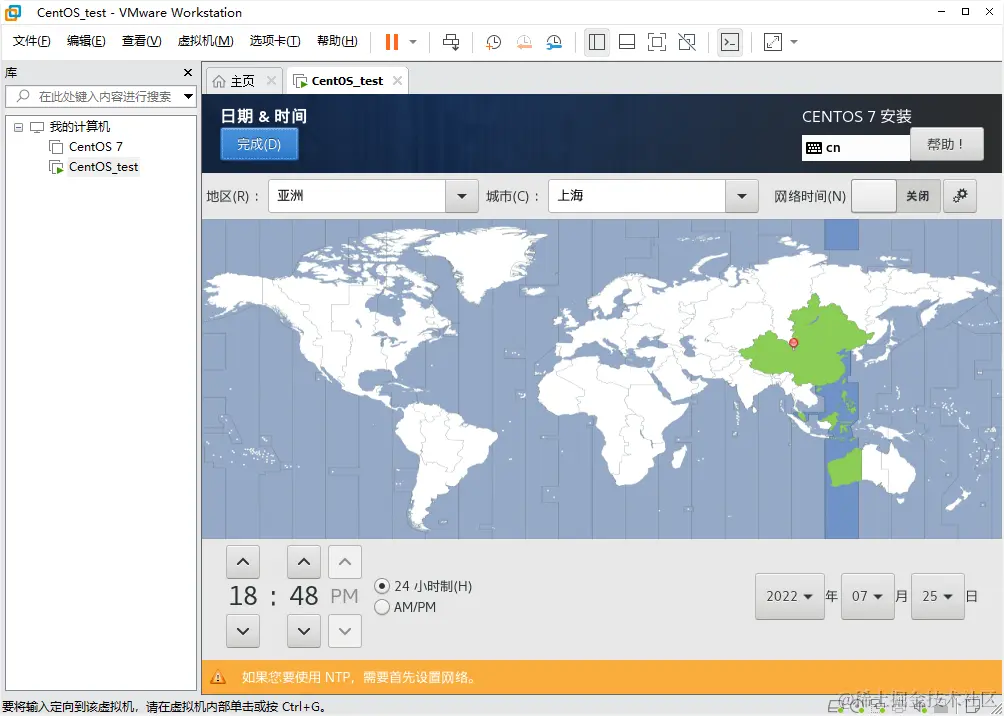Screen dimensions: 1004x716
Task: Open the snapshot manager icon
Action: tap(554, 42)
